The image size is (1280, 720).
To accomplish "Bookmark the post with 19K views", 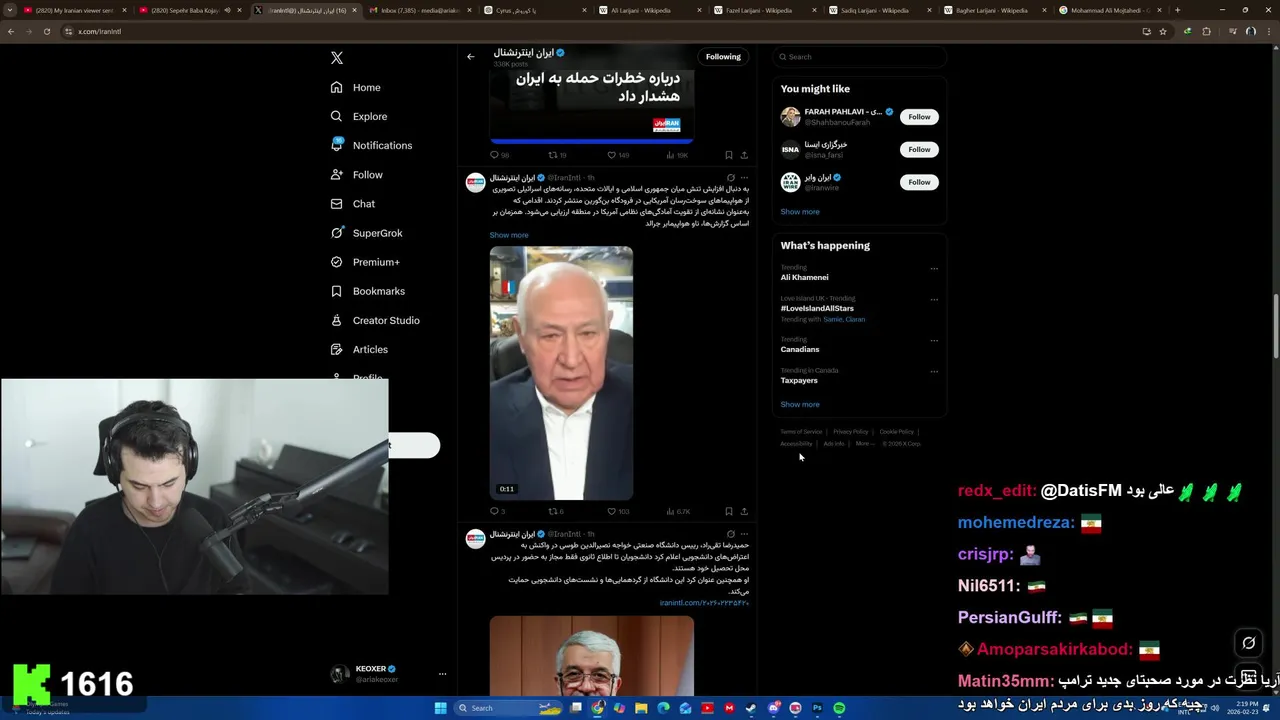I will 728,155.
